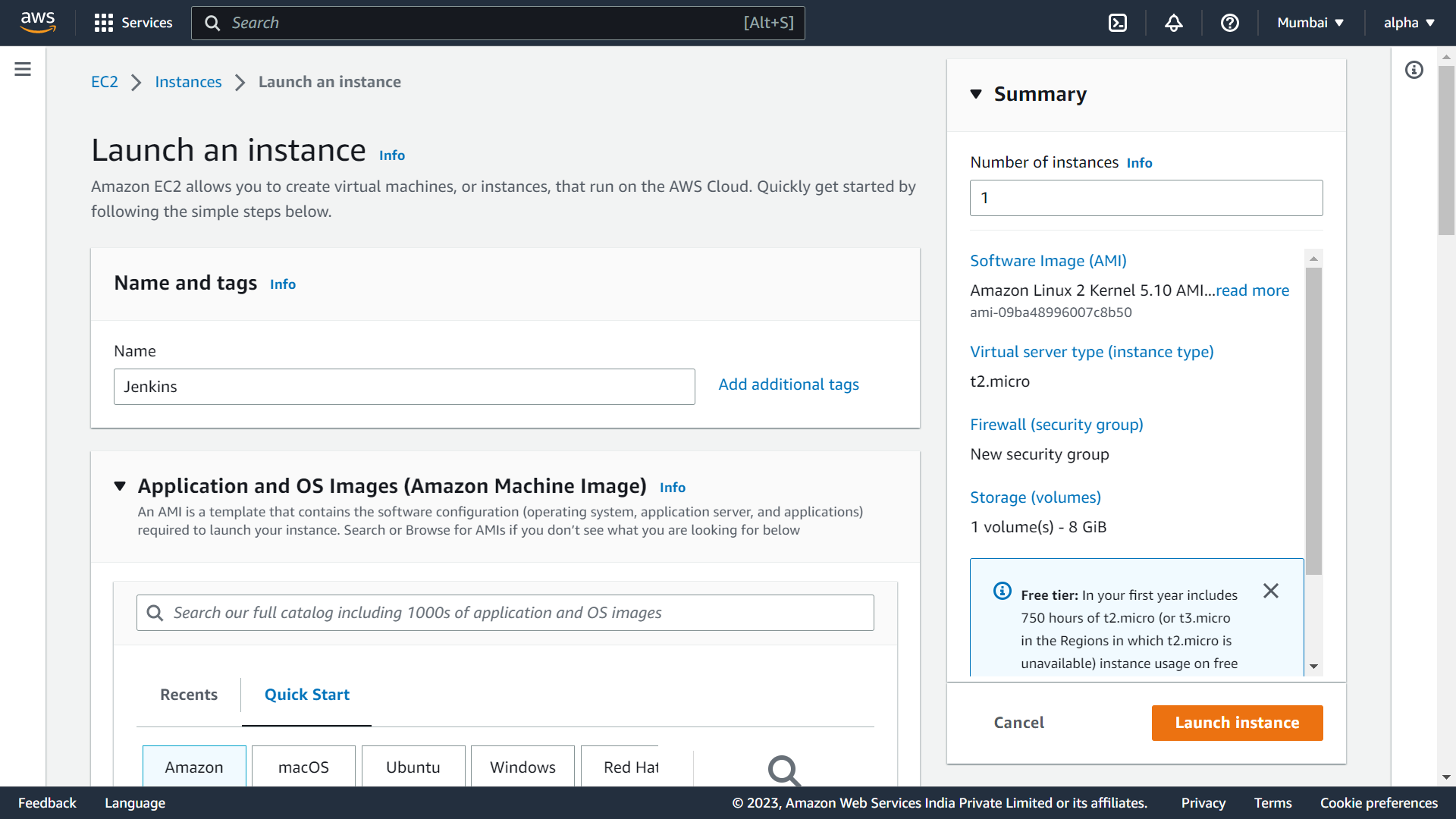This screenshot has width=1456, height=819.
Task: Click the AWS logo home icon
Action: [38, 22]
